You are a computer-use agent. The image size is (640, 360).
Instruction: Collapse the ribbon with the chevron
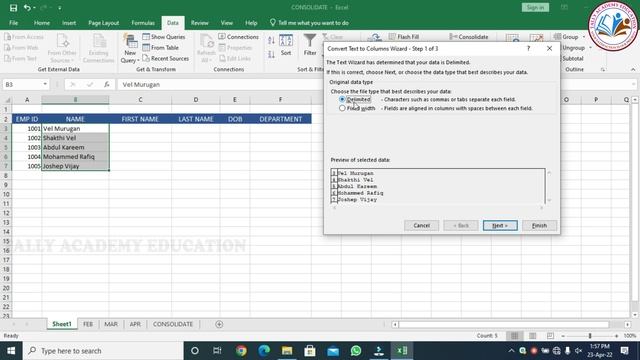[633, 70]
